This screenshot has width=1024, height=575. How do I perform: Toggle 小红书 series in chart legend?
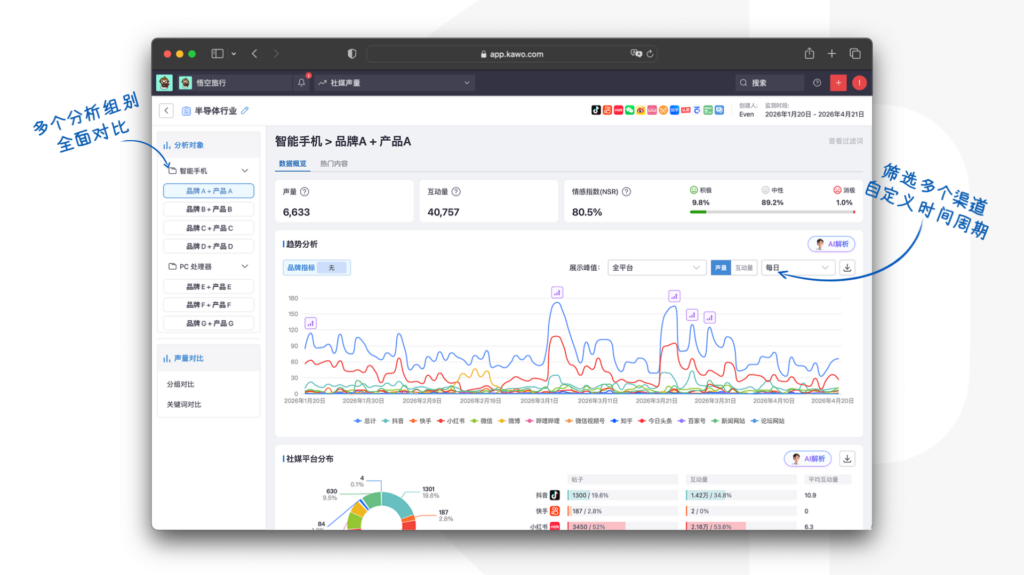coord(451,421)
